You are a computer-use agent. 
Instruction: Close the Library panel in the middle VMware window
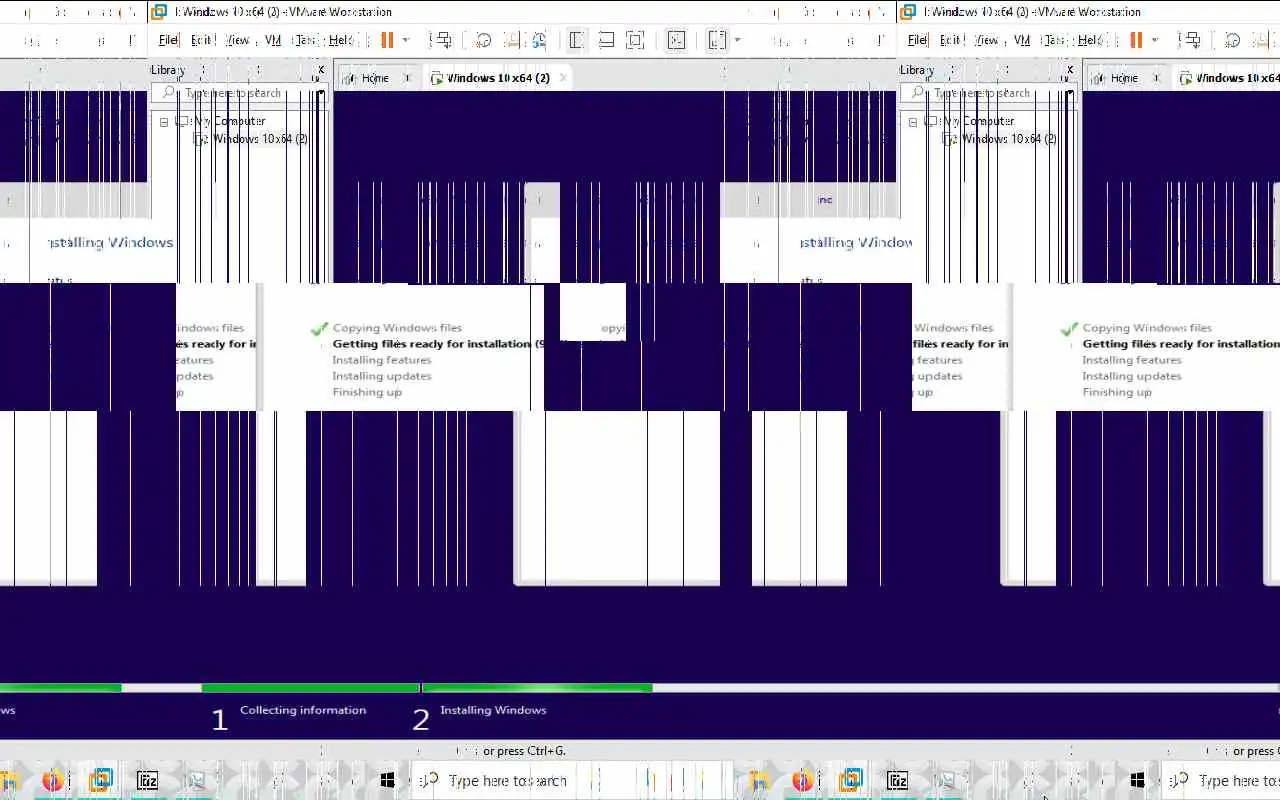tap(321, 70)
